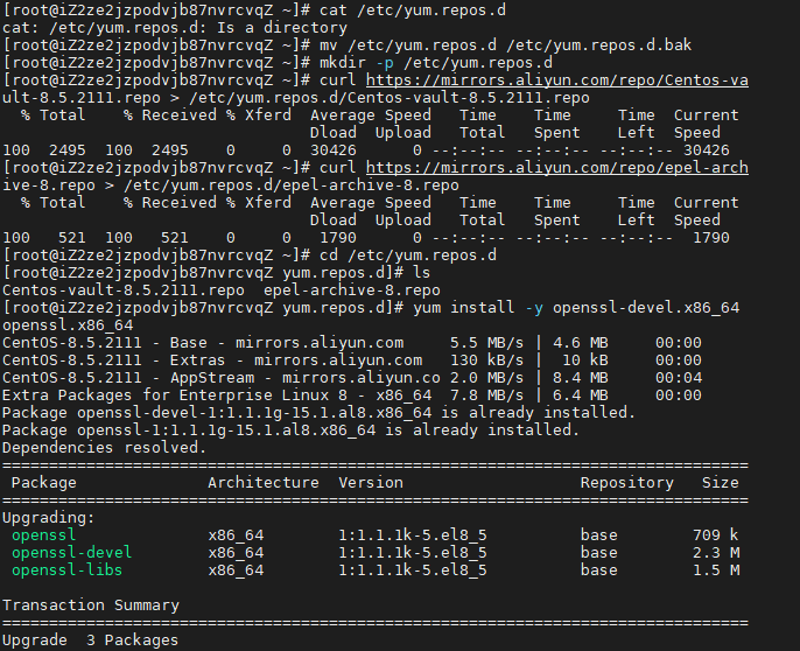
Task: Click the 'Architecture' column header
Action: (x=263, y=483)
